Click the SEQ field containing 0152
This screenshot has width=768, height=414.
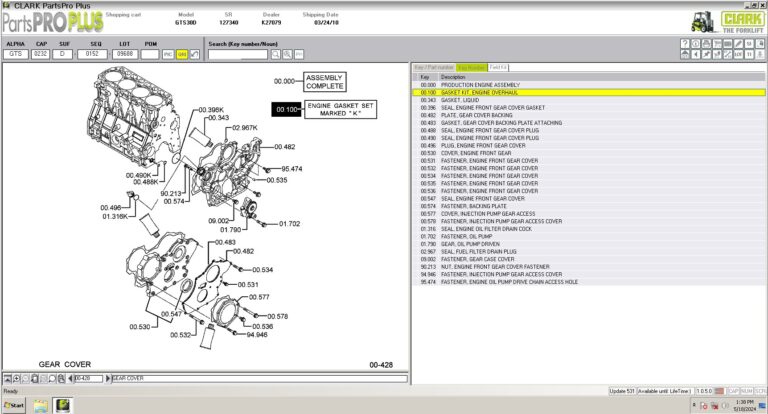click(x=92, y=54)
